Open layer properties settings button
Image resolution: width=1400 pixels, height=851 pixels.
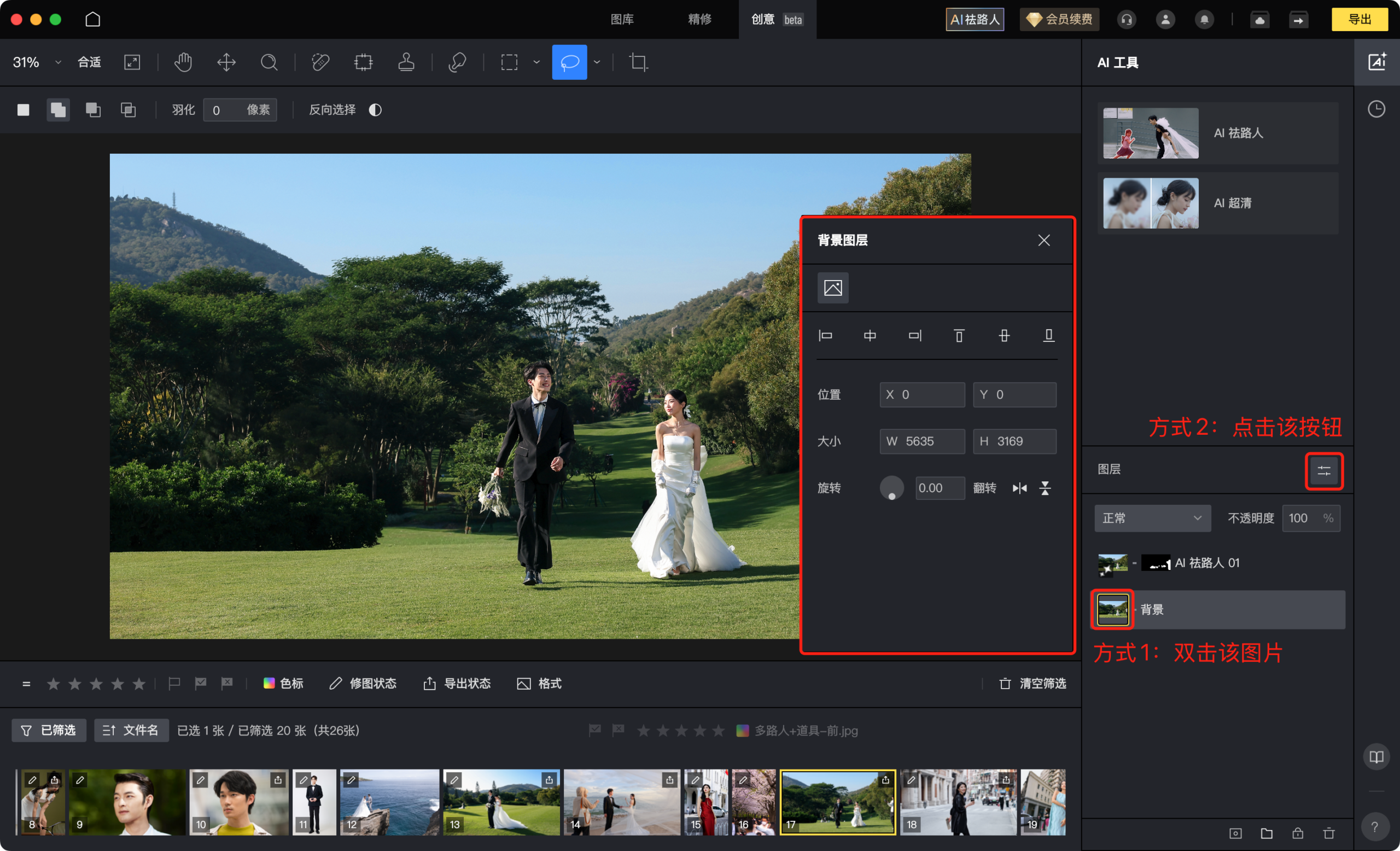click(1323, 470)
